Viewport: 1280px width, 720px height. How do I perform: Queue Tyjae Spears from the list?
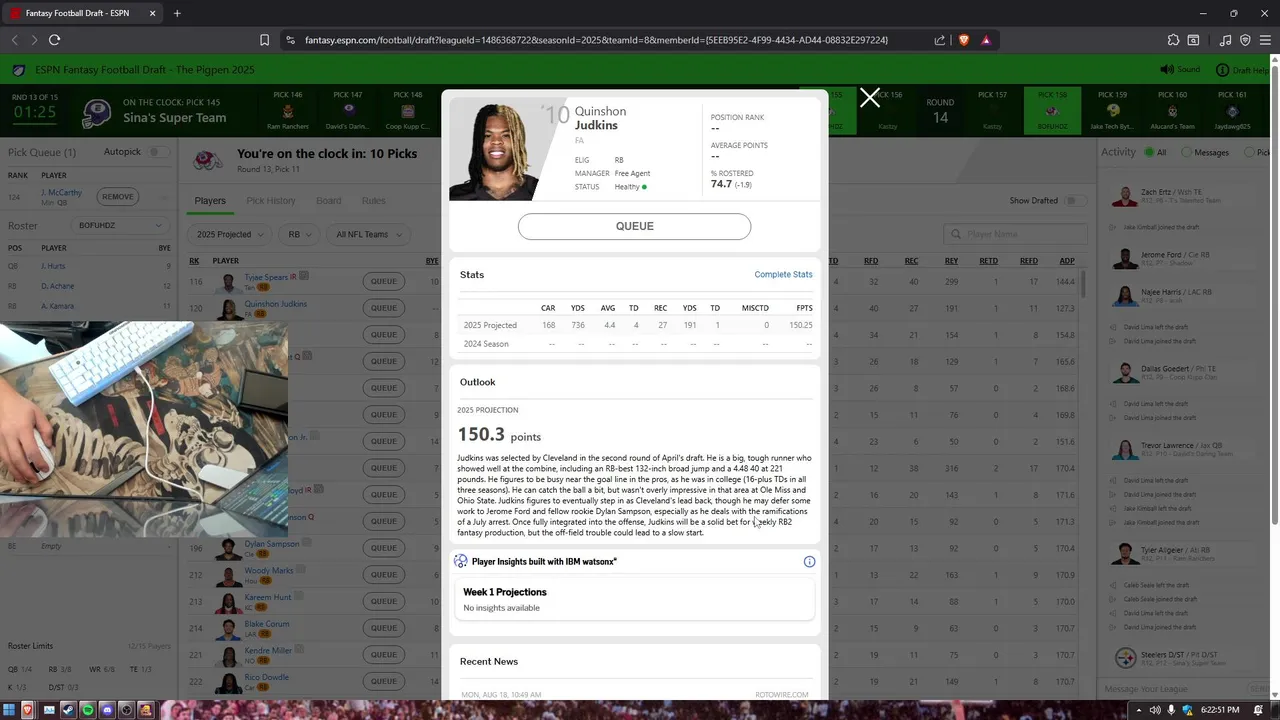tap(384, 281)
